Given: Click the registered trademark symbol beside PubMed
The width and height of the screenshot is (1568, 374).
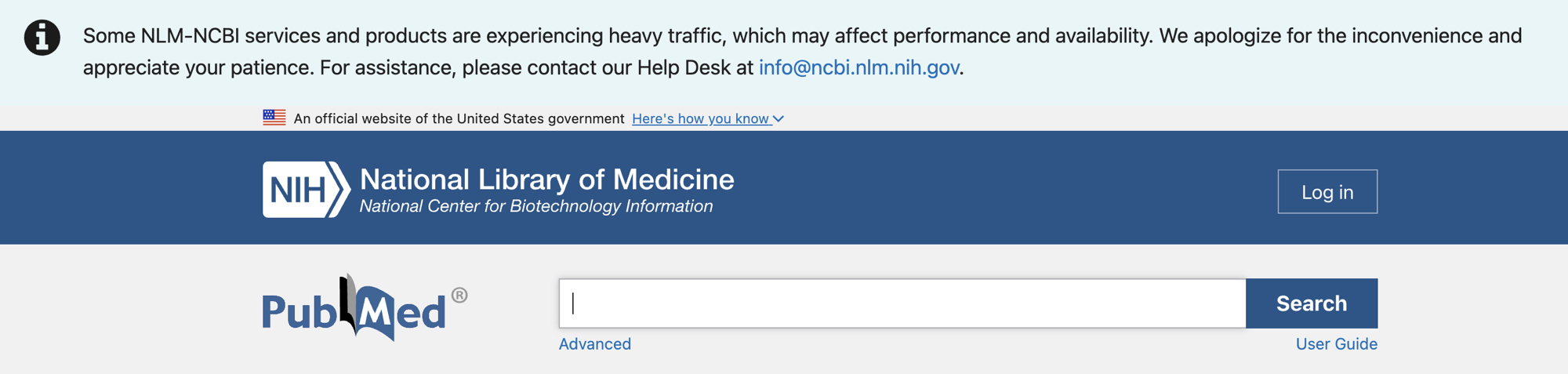Looking at the screenshot, I should click(x=460, y=296).
